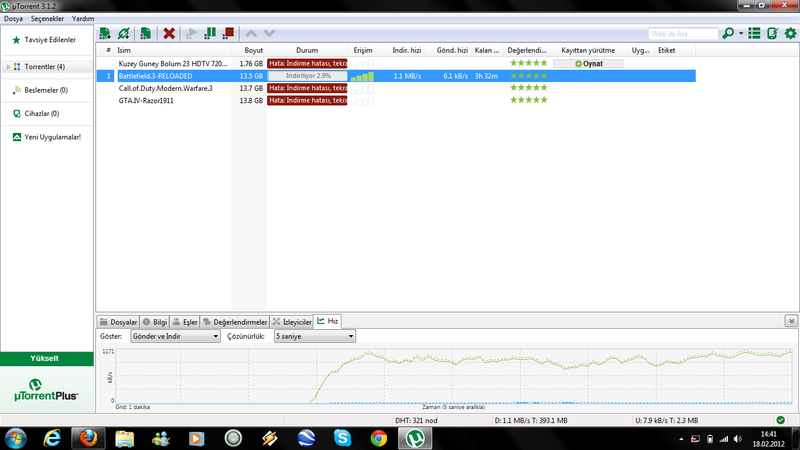Open the Yardım menu
The image size is (800, 450).
point(83,18)
